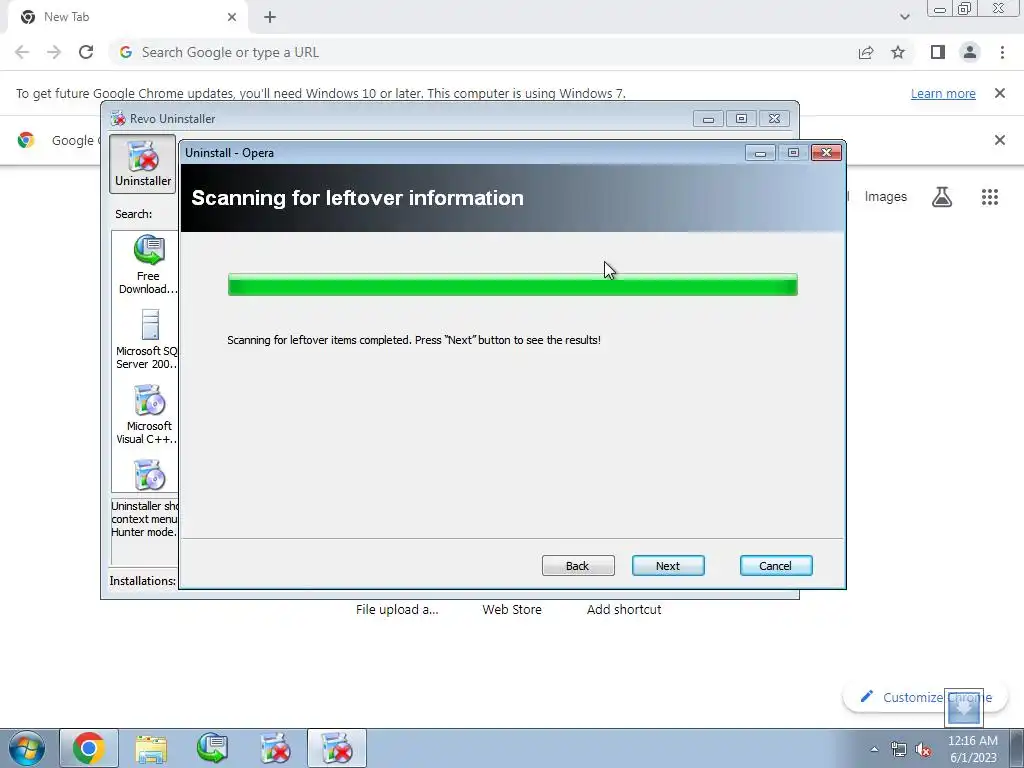Select Microsoft Visual C++ entry icon
The height and width of the screenshot is (768, 1024).
(149, 400)
